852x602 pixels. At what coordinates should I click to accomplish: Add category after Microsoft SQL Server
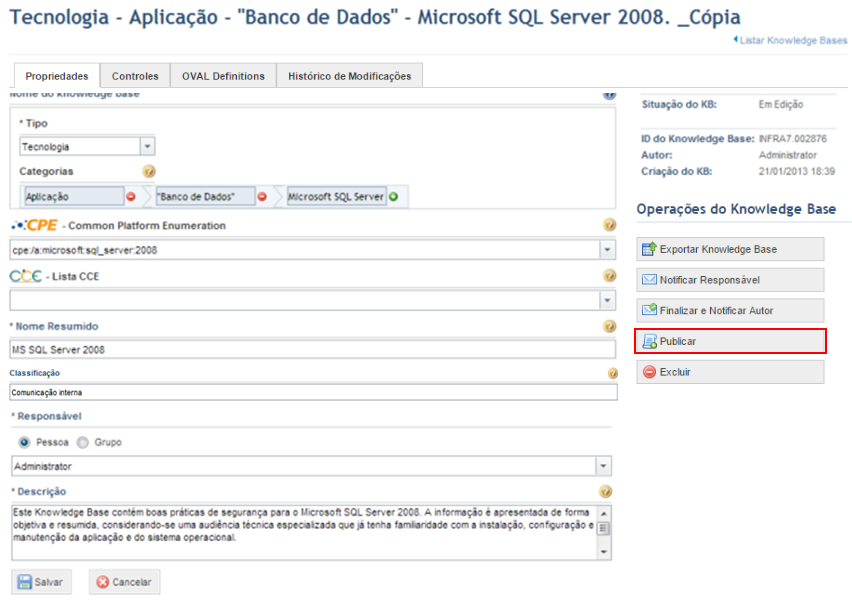tap(393, 197)
